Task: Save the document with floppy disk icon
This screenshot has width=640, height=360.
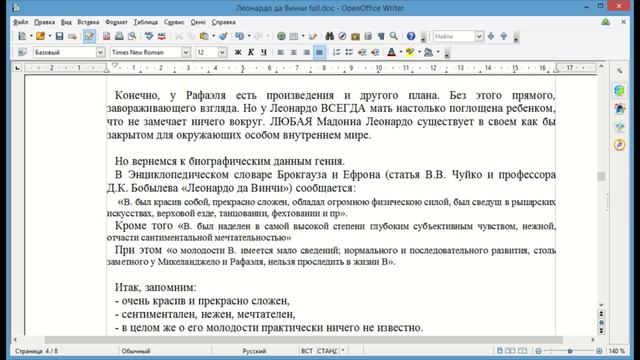Action: [59, 36]
